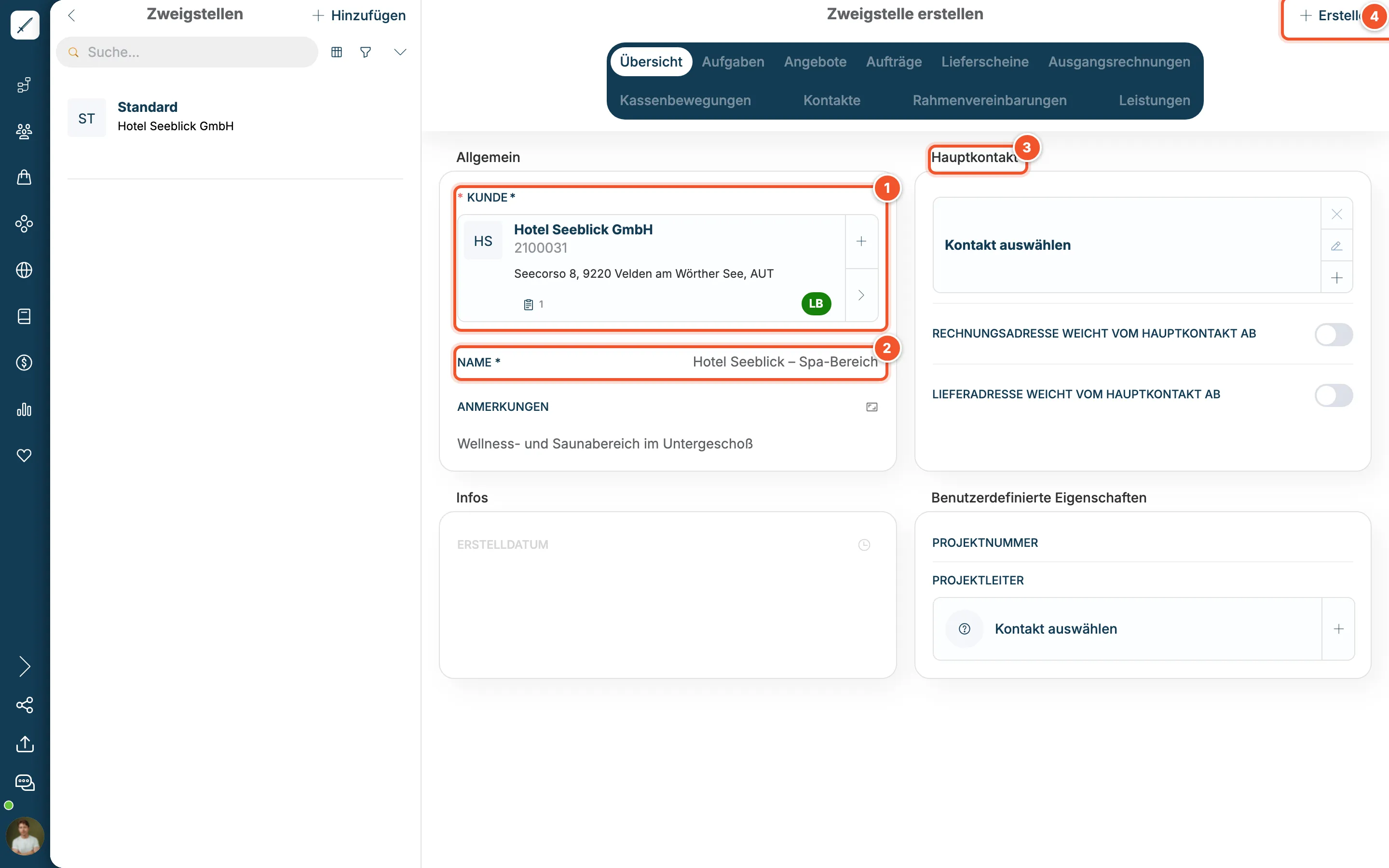The height and width of the screenshot is (868, 1389).
Task: Open the chat messages sidebar icon
Action: 25,783
